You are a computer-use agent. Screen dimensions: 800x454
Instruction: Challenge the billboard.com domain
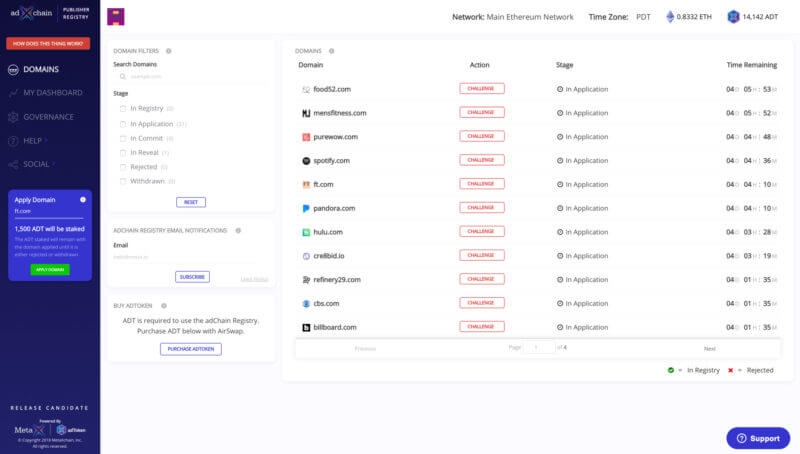(482, 326)
